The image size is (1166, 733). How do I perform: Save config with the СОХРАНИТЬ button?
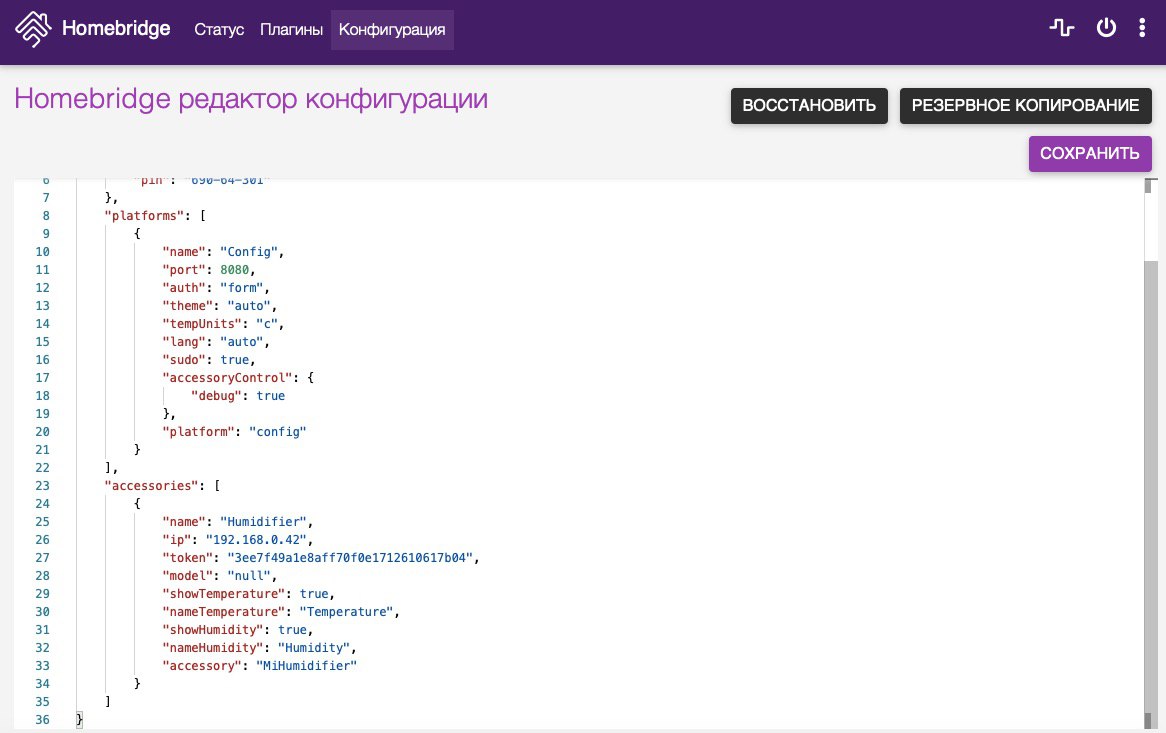[1090, 154]
